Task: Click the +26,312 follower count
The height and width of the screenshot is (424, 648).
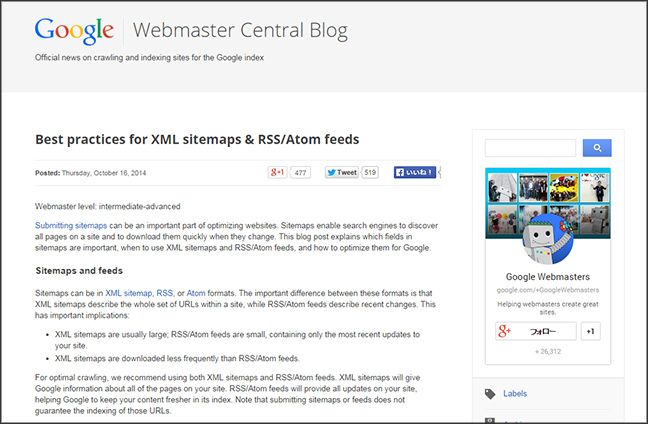Action: click(548, 352)
